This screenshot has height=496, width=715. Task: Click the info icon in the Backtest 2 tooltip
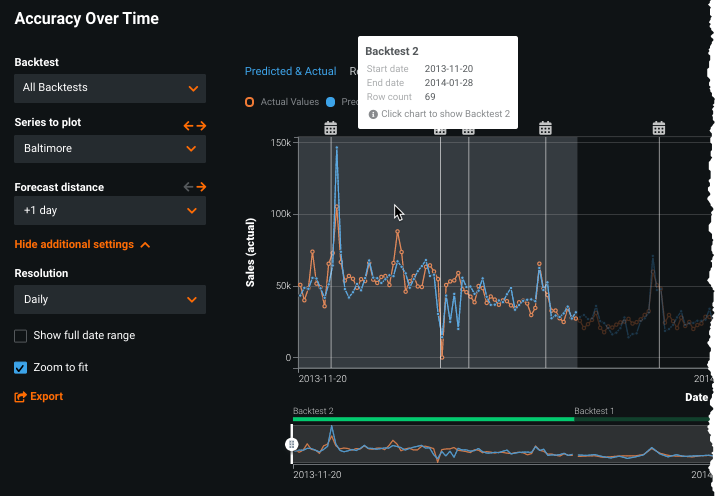point(373,114)
